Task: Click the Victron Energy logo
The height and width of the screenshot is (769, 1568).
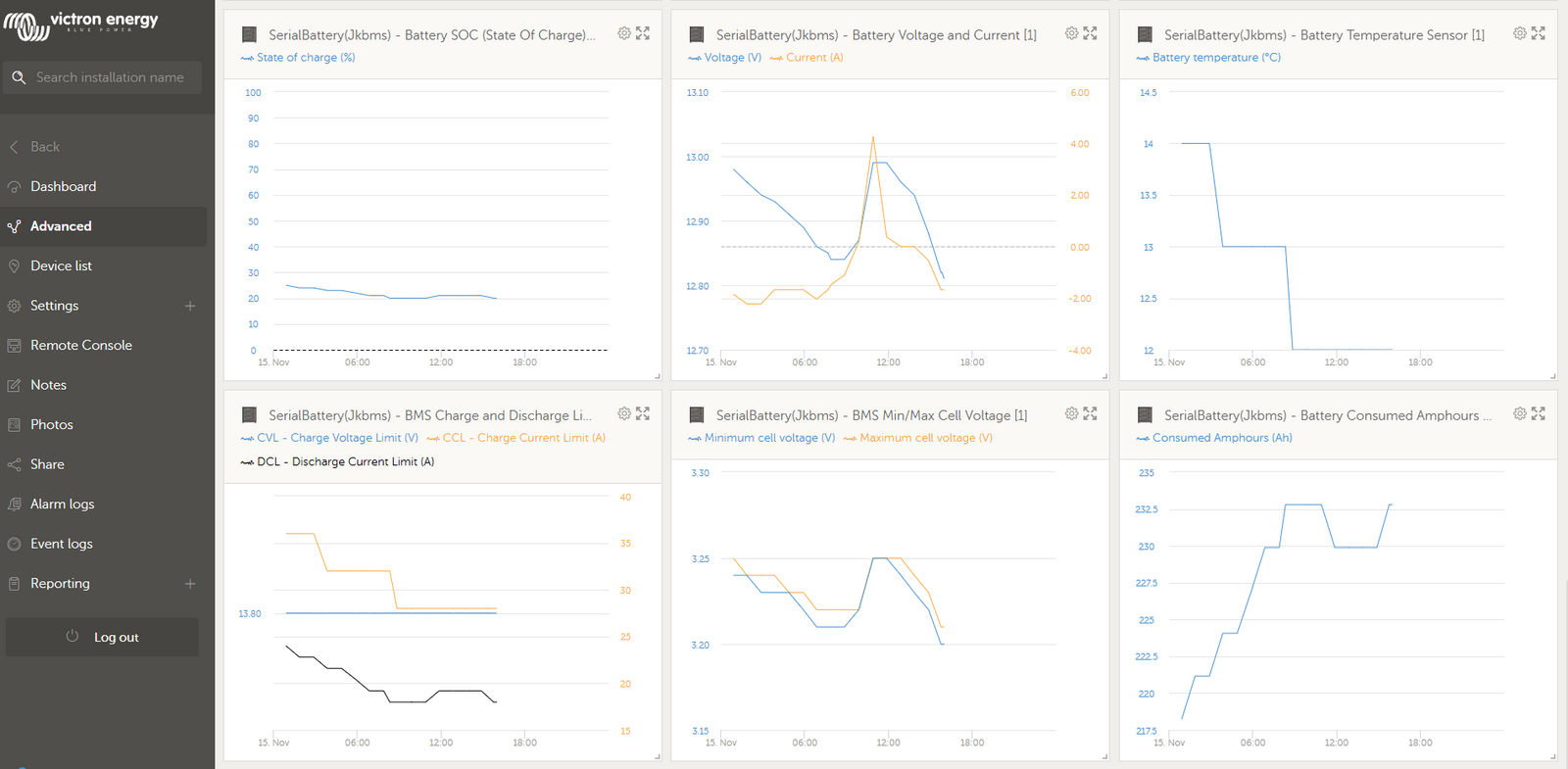Action: click(81, 24)
